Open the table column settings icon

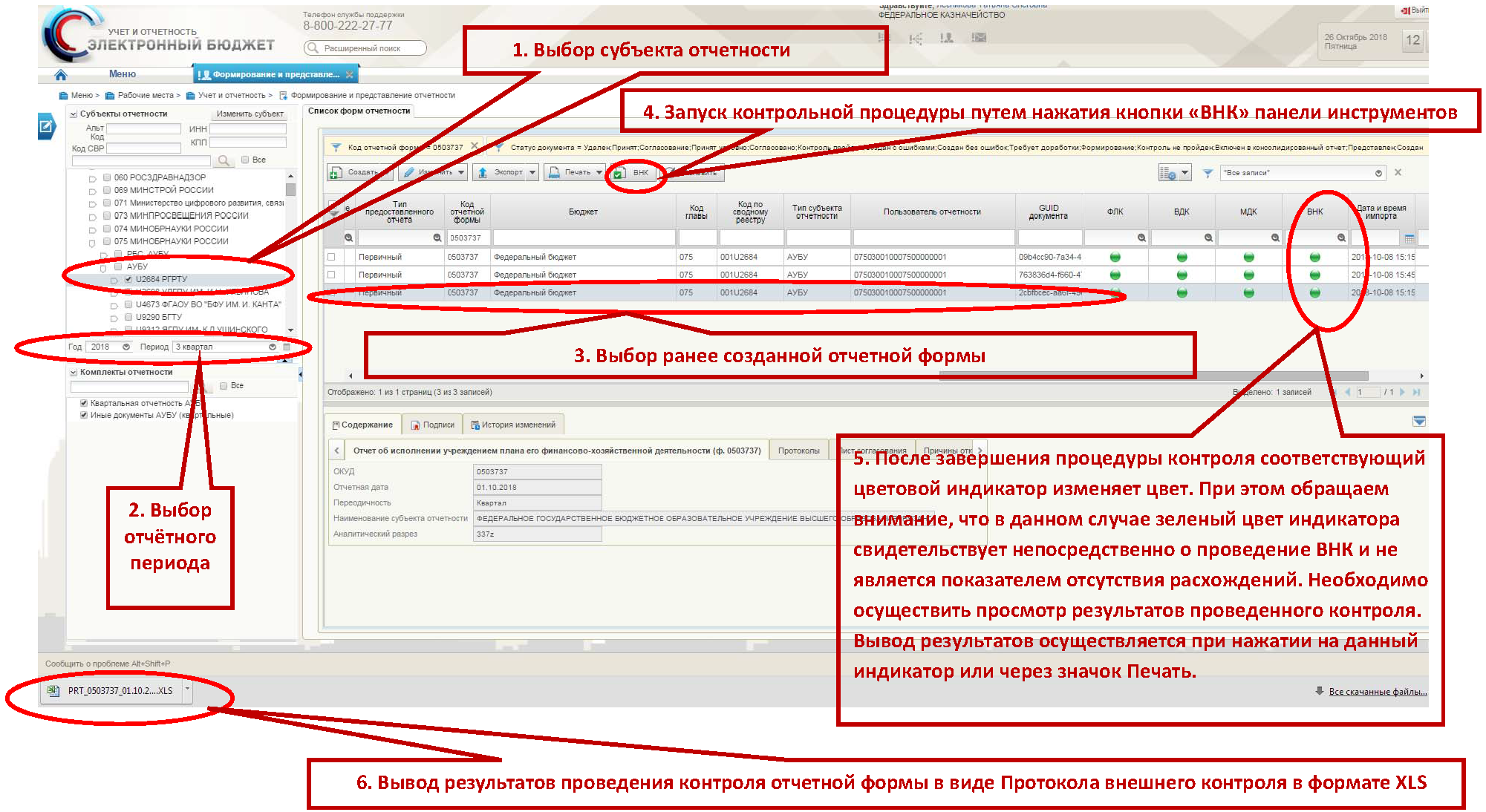pyautogui.click(x=1168, y=173)
